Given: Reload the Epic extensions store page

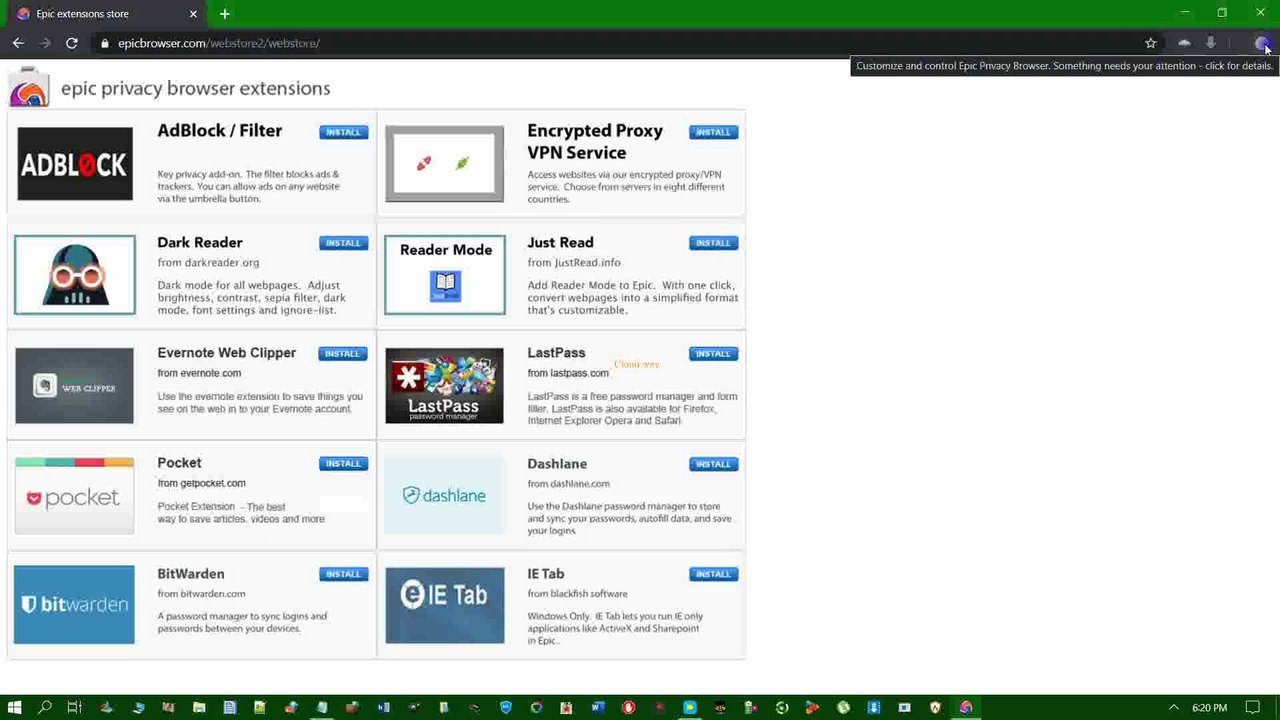Looking at the screenshot, I should 72,43.
